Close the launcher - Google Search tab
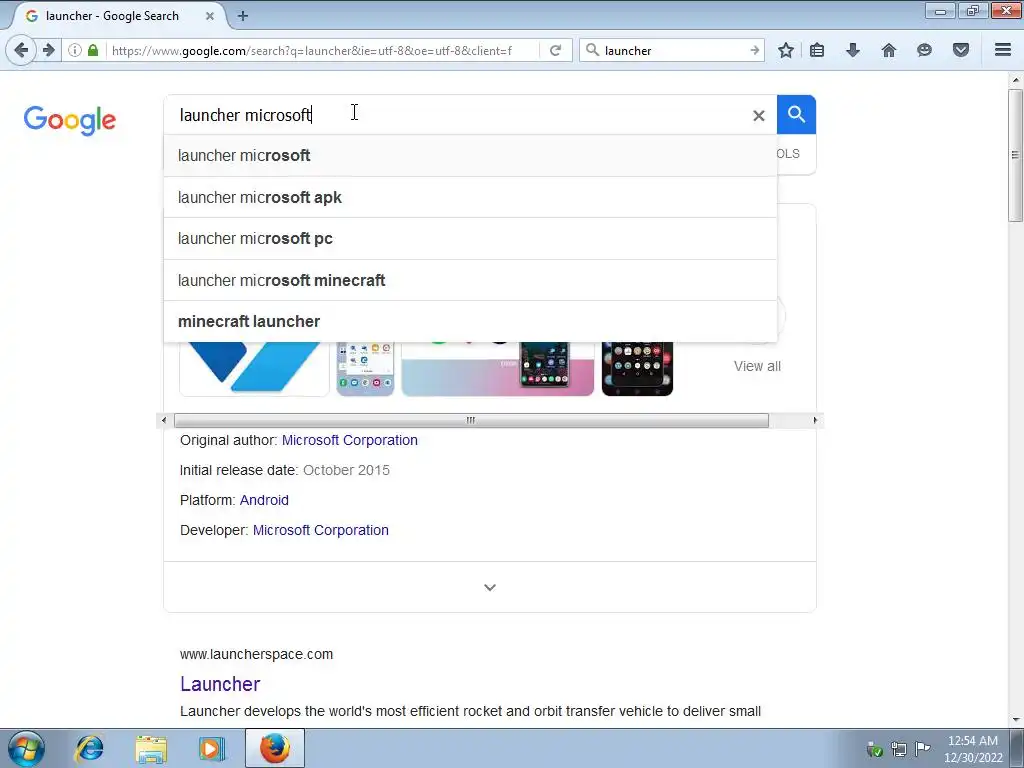 click(210, 16)
